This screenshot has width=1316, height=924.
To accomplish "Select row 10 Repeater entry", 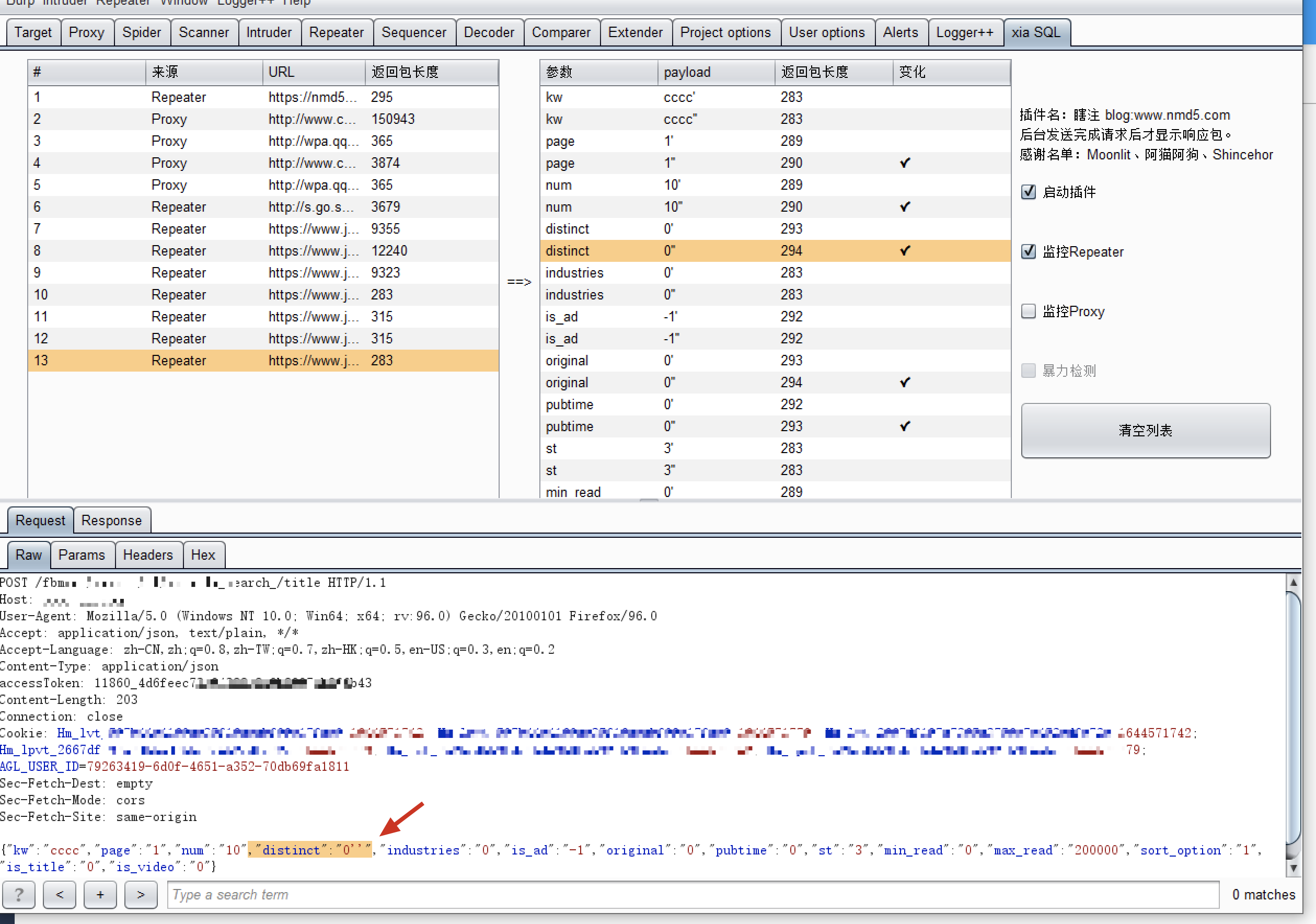I will click(x=263, y=295).
